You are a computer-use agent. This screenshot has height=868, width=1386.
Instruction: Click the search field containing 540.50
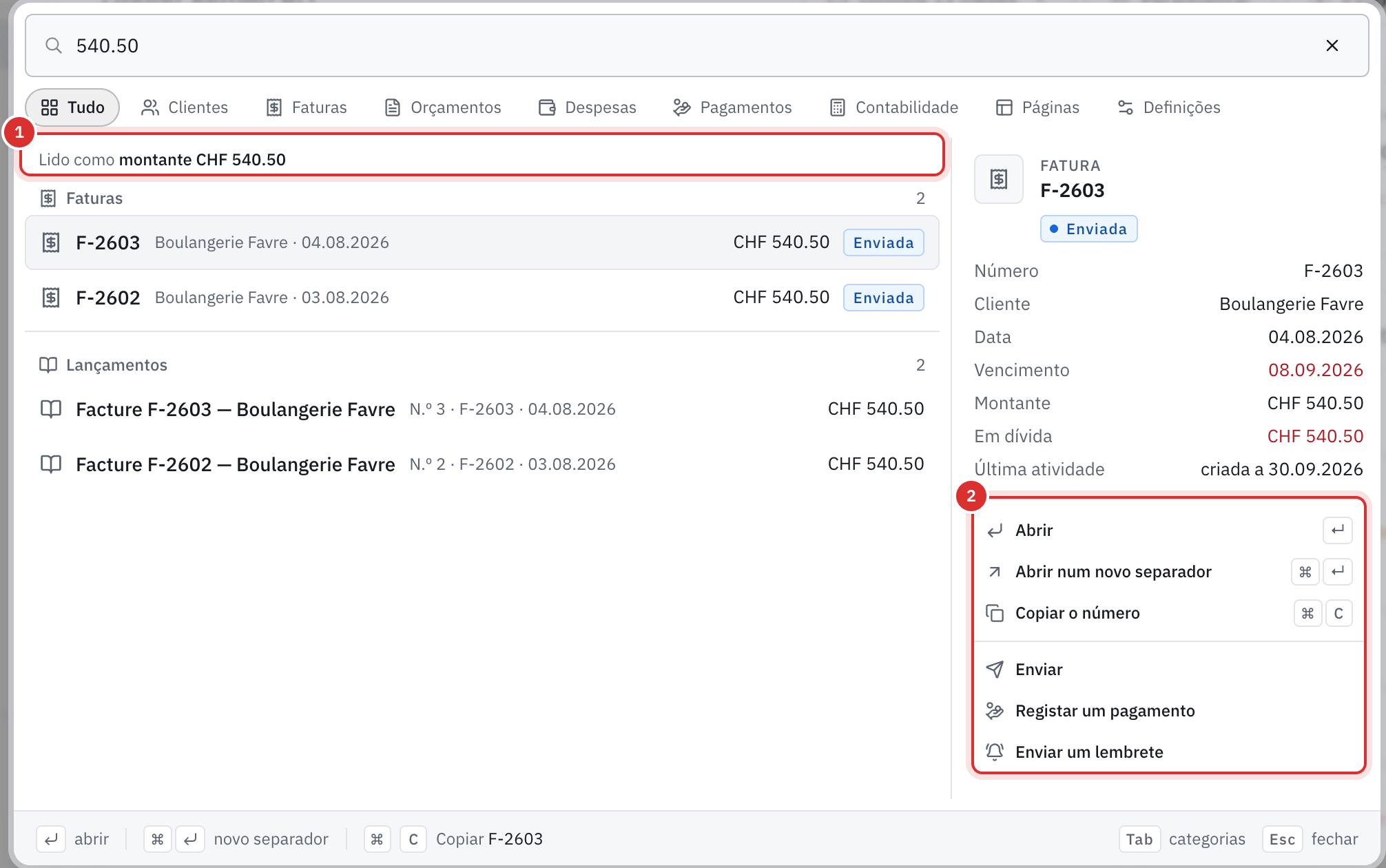point(696,45)
